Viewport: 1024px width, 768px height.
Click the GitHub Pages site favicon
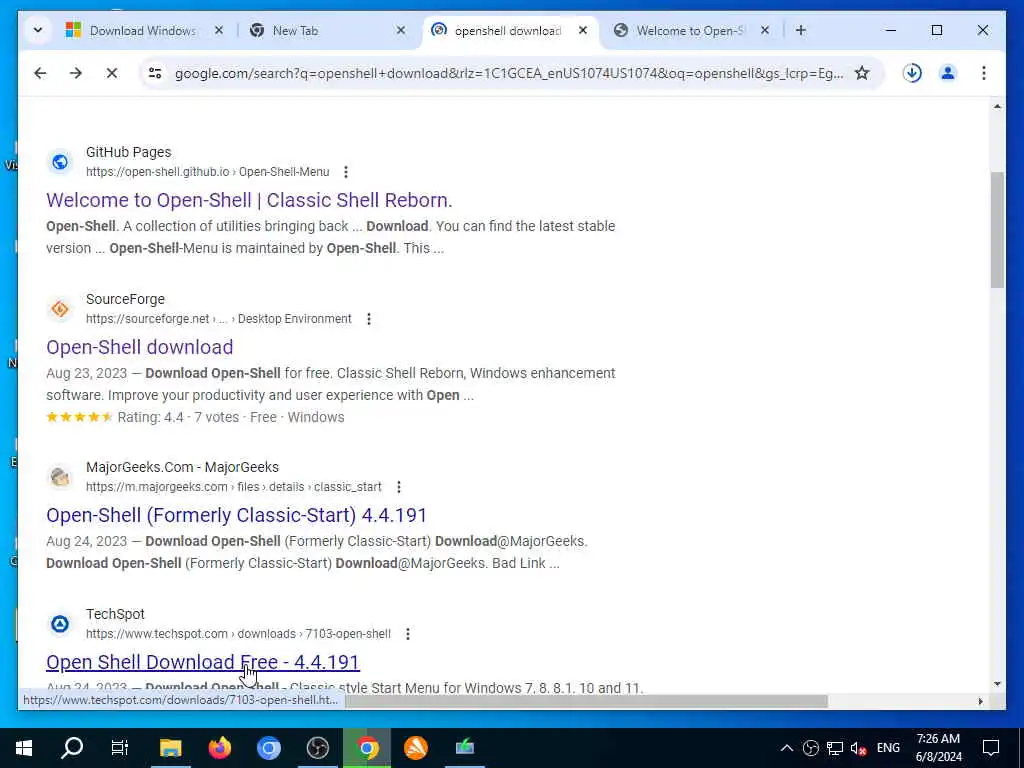[60, 162]
